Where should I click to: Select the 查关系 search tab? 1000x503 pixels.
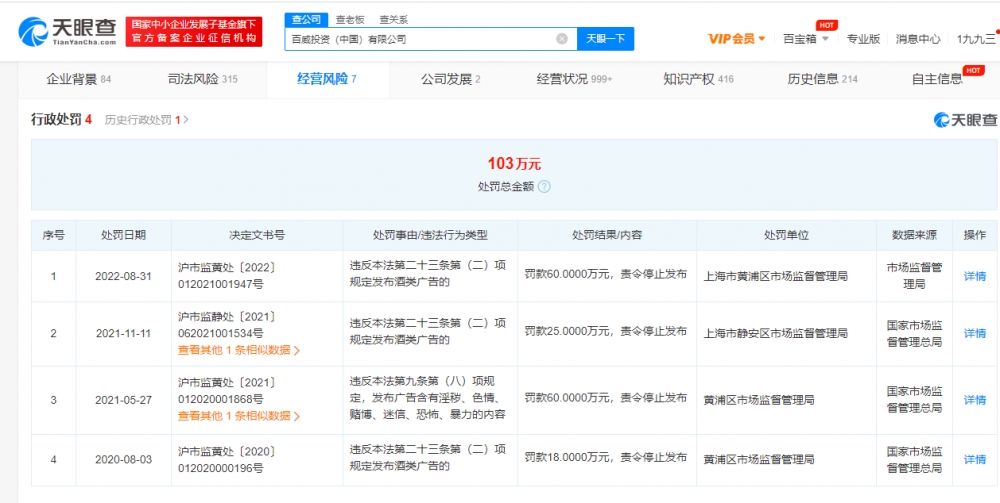pyautogui.click(x=393, y=20)
